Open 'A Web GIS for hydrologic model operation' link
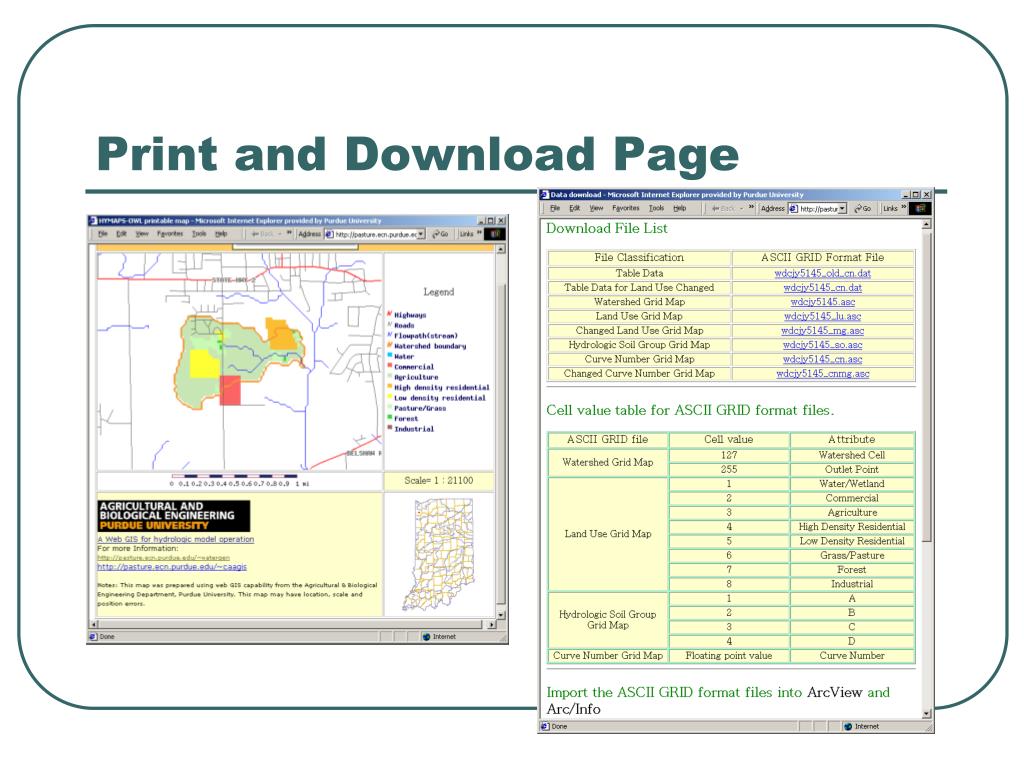The height and width of the screenshot is (768, 1024). coord(176,539)
